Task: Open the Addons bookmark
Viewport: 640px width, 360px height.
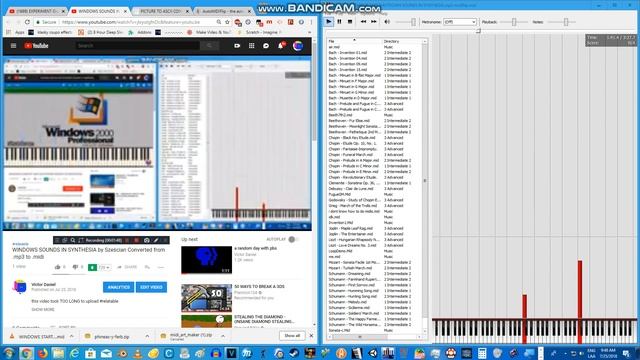Action: [141, 32]
